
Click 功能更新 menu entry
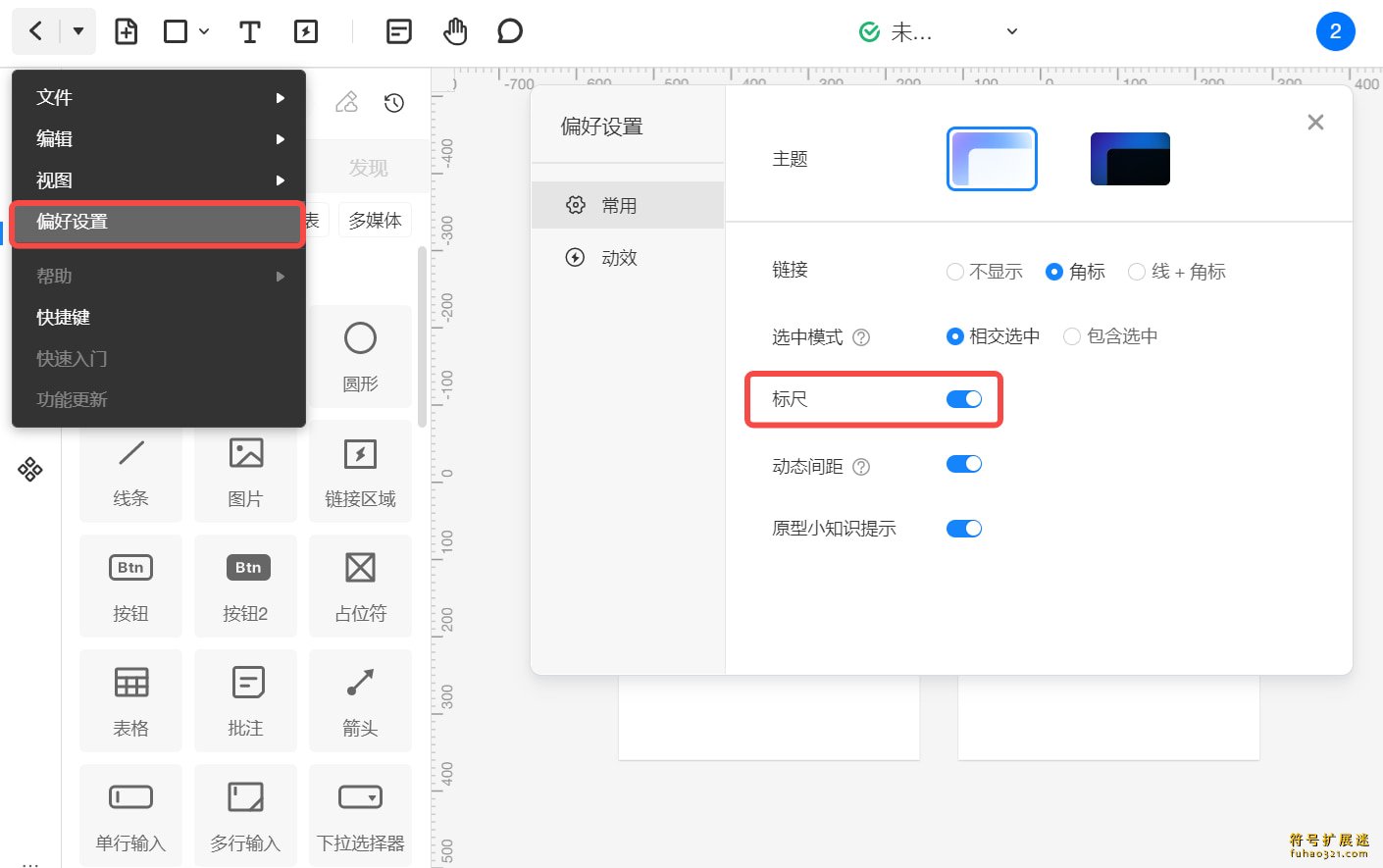(x=159, y=399)
